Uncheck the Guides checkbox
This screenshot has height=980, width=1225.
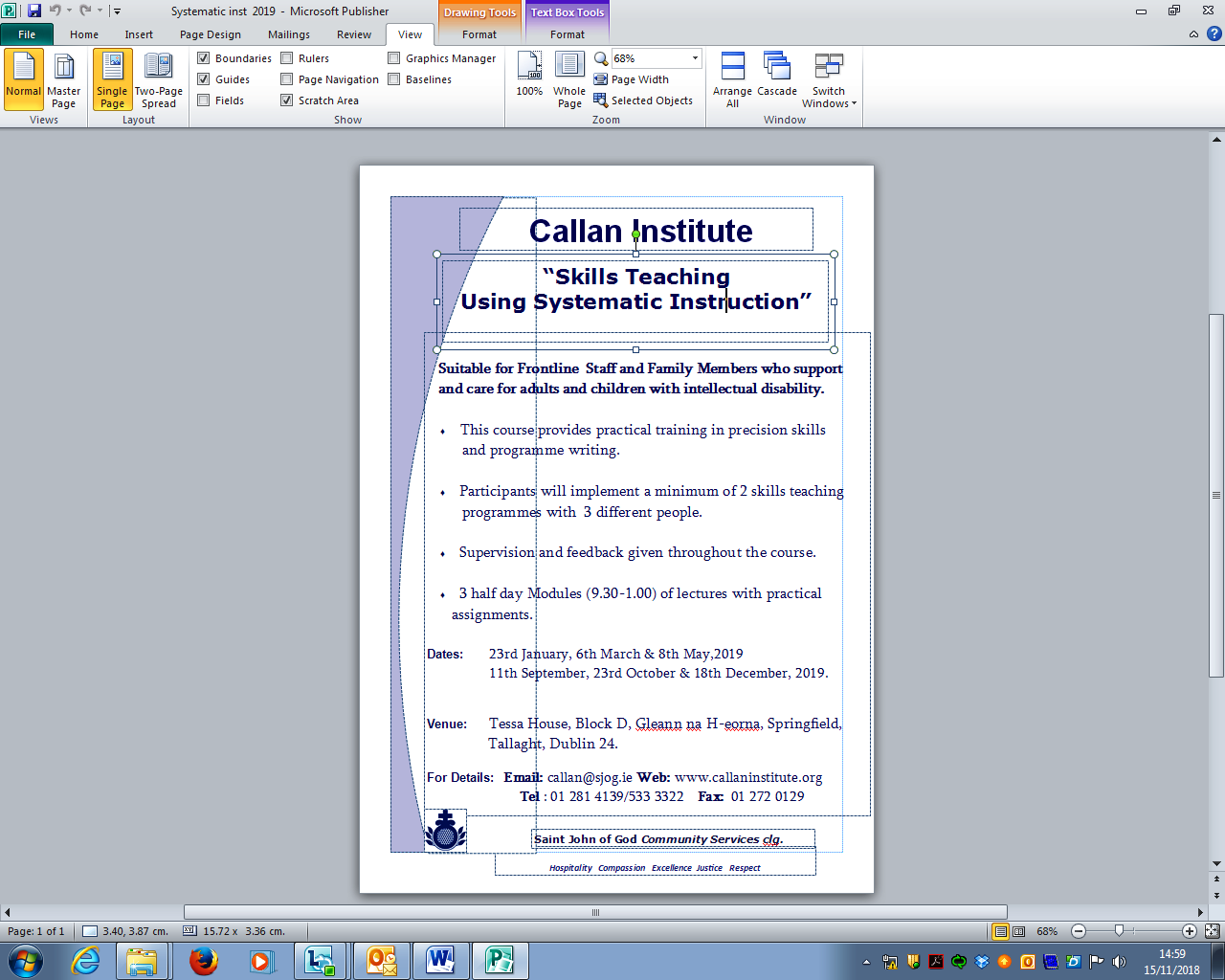[x=203, y=79]
